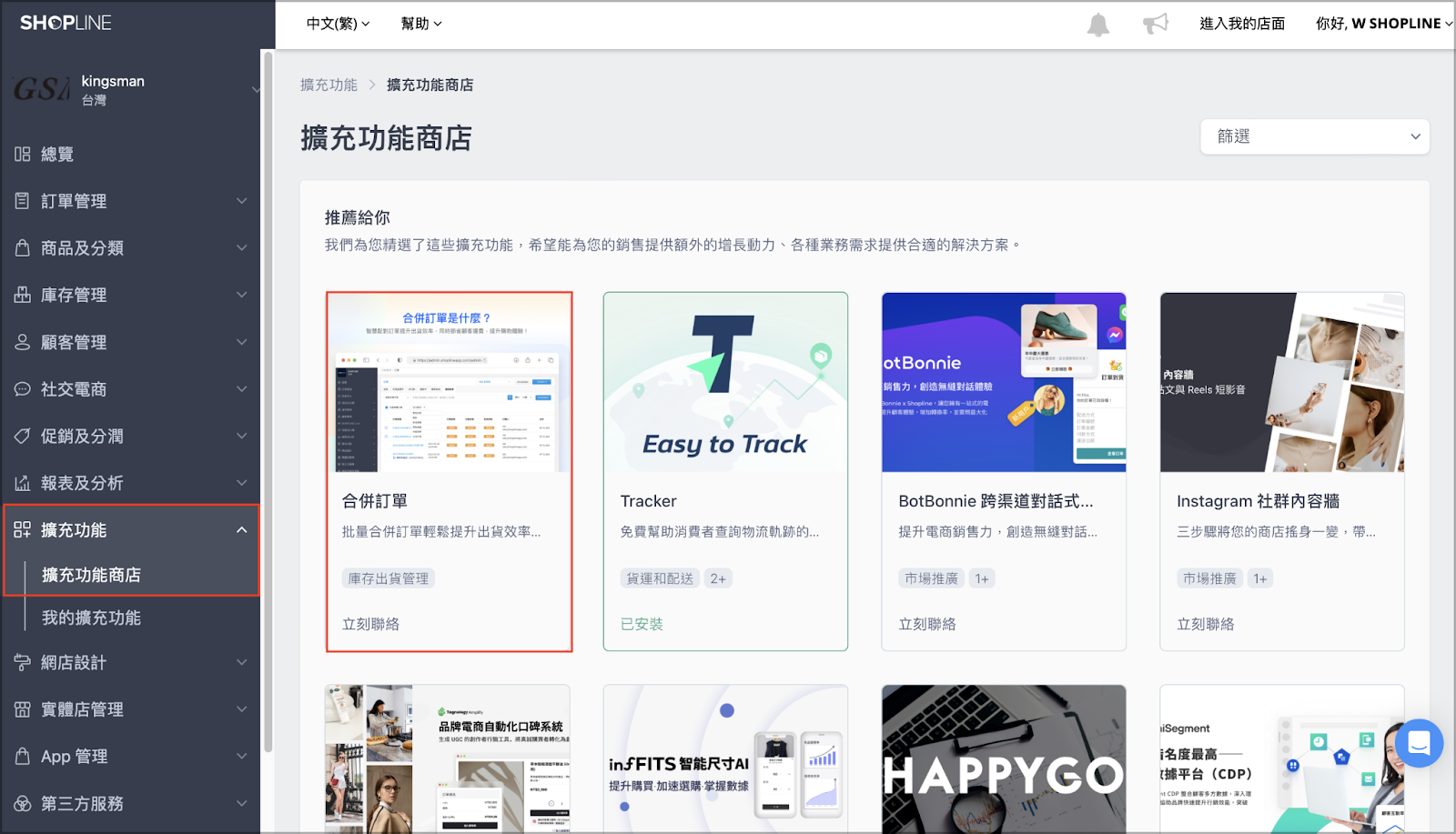Select 擴充功能商店 in the sidebar
The width and height of the screenshot is (1456, 834).
(x=91, y=575)
